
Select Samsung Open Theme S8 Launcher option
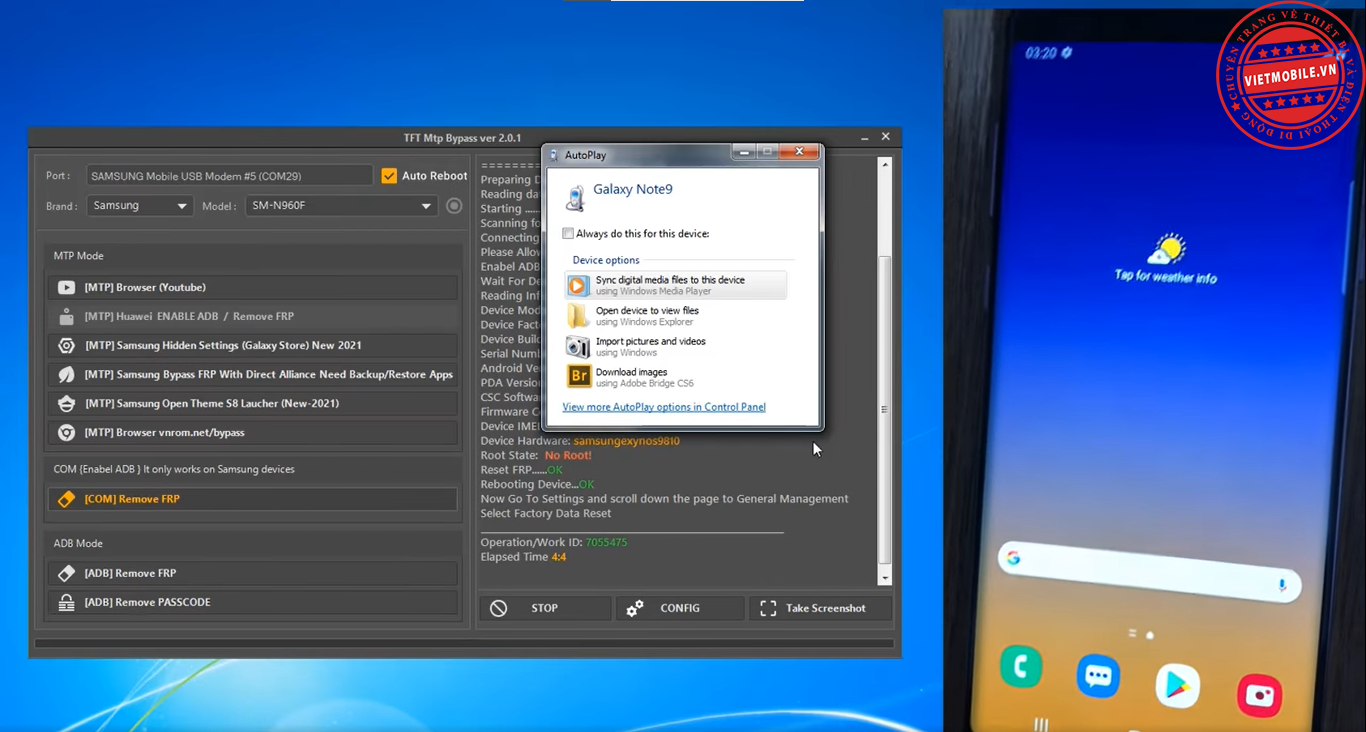252,403
